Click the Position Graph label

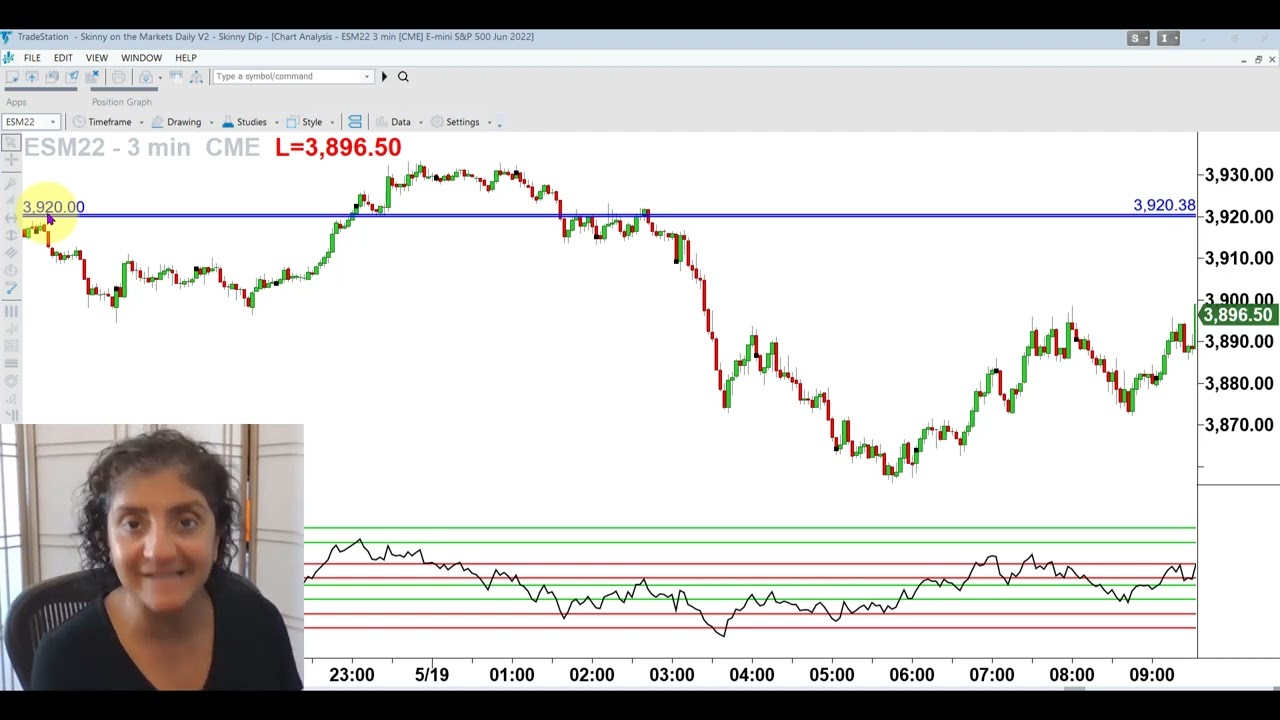[x=122, y=102]
